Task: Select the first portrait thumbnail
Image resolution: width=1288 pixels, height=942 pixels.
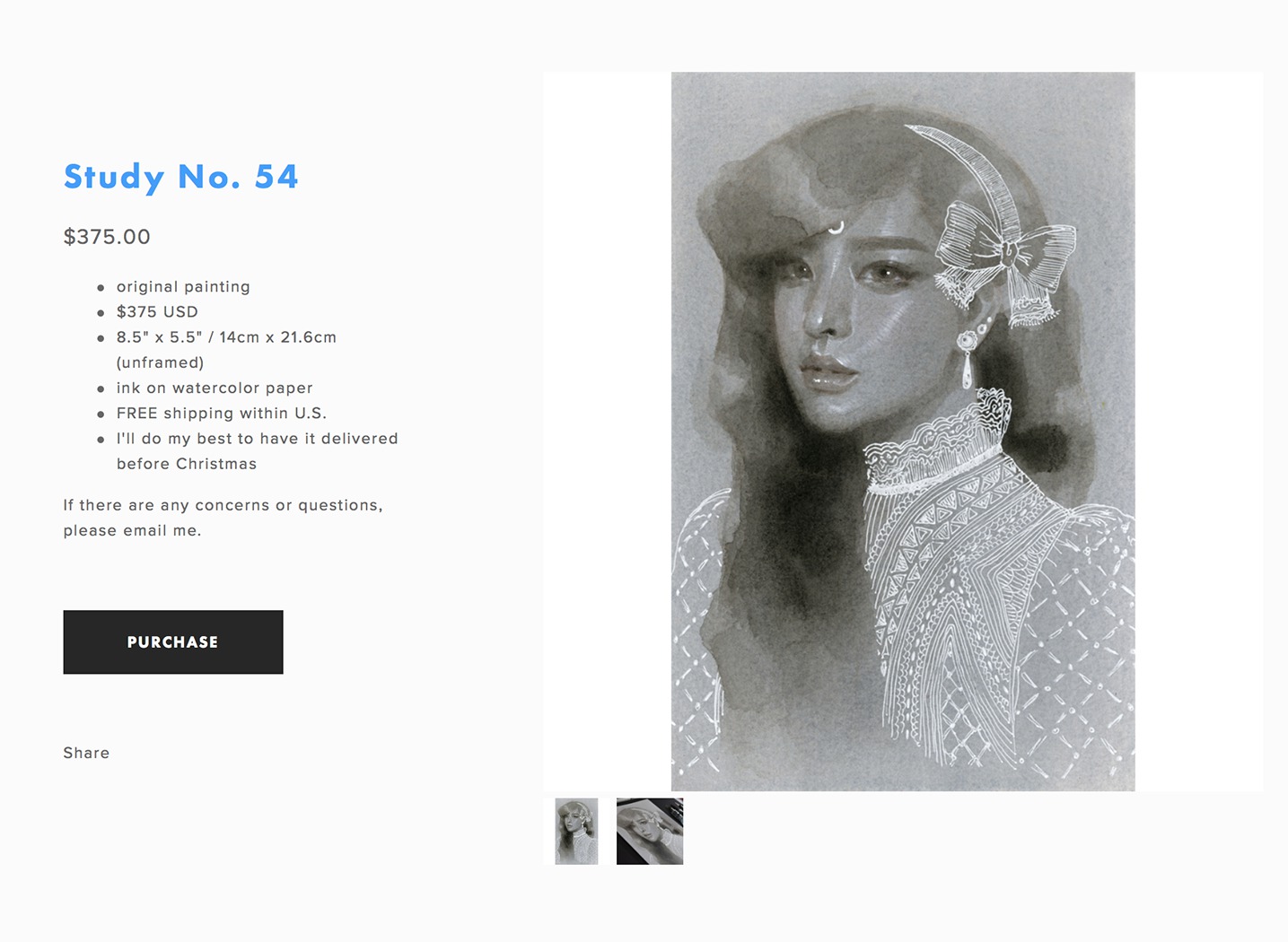Action: point(576,832)
